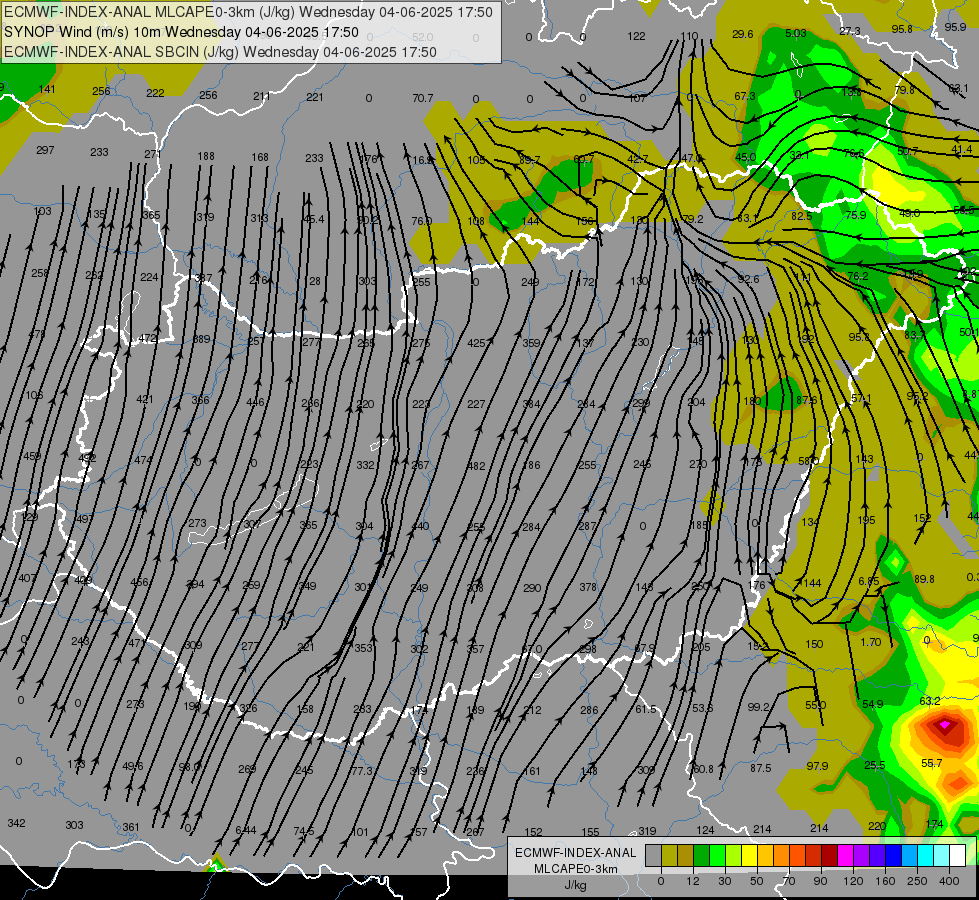Screen dimensions: 979x900
Task: Click the map value '290'
Action: [x=532, y=588]
